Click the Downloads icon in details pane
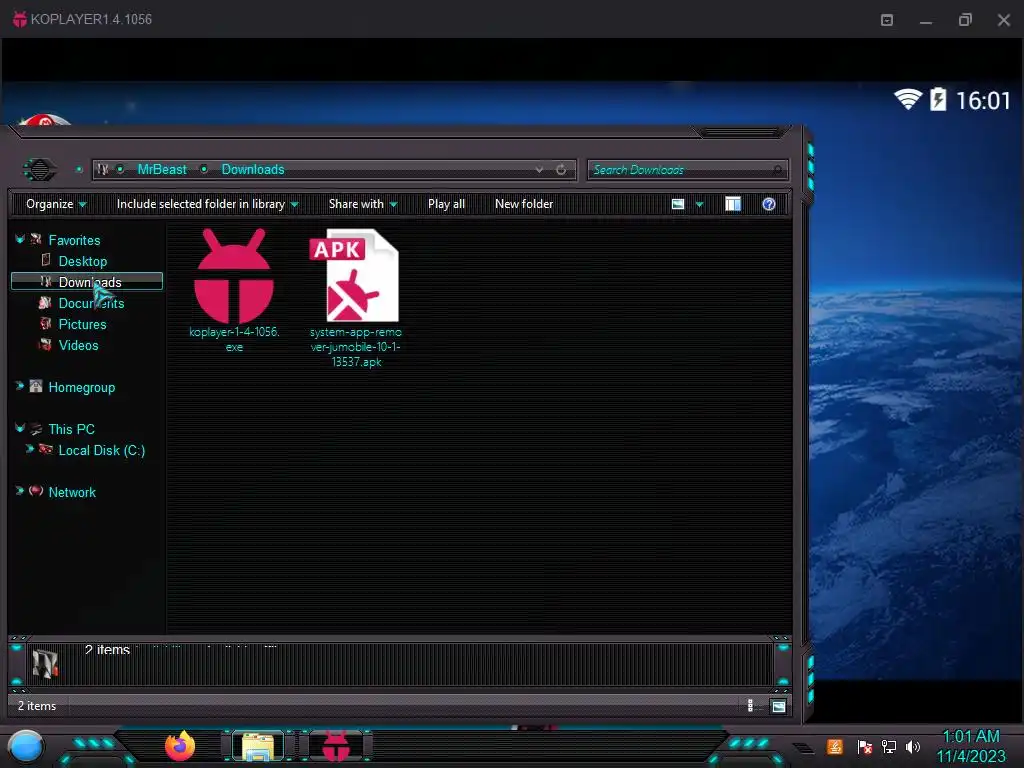Viewport: 1024px width, 768px height. point(45,664)
